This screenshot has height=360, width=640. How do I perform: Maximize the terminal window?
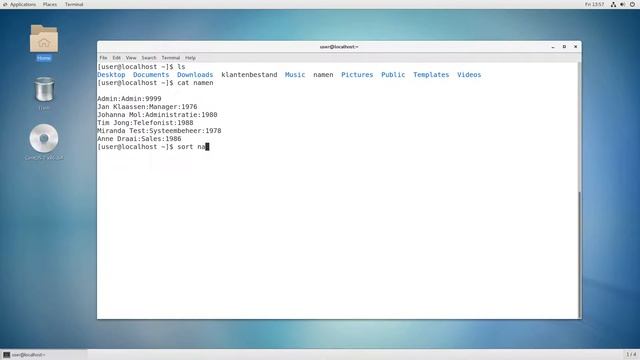click(x=564, y=47)
